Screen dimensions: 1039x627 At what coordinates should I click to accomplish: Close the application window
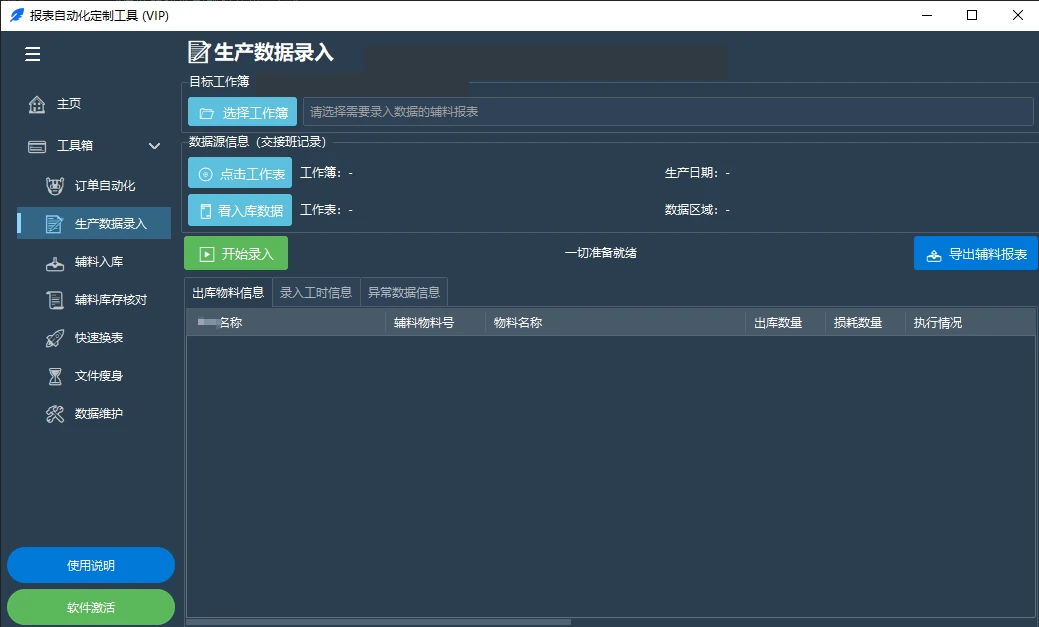pos(1018,15)
